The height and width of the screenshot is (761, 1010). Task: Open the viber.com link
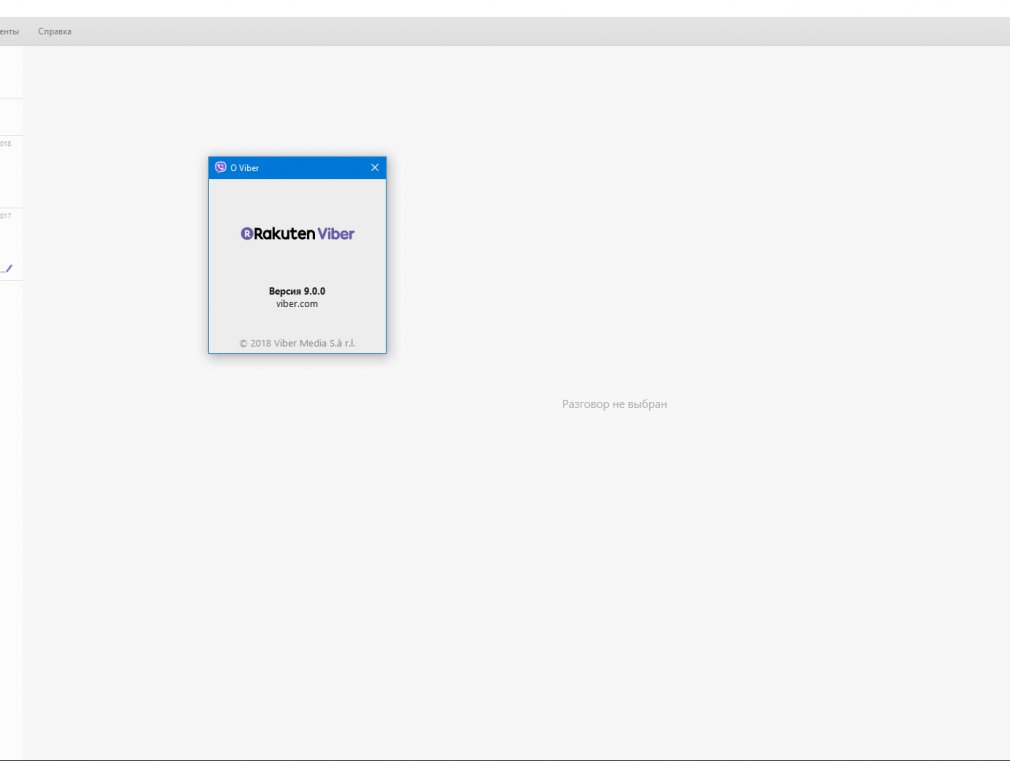(297, 303)
